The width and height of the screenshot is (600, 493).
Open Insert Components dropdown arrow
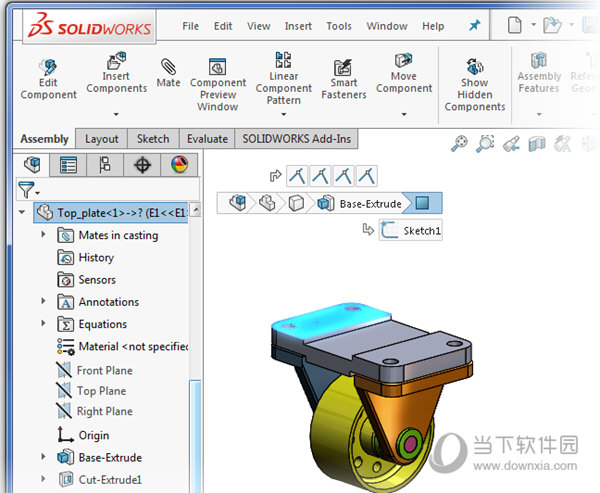(116, 114)
